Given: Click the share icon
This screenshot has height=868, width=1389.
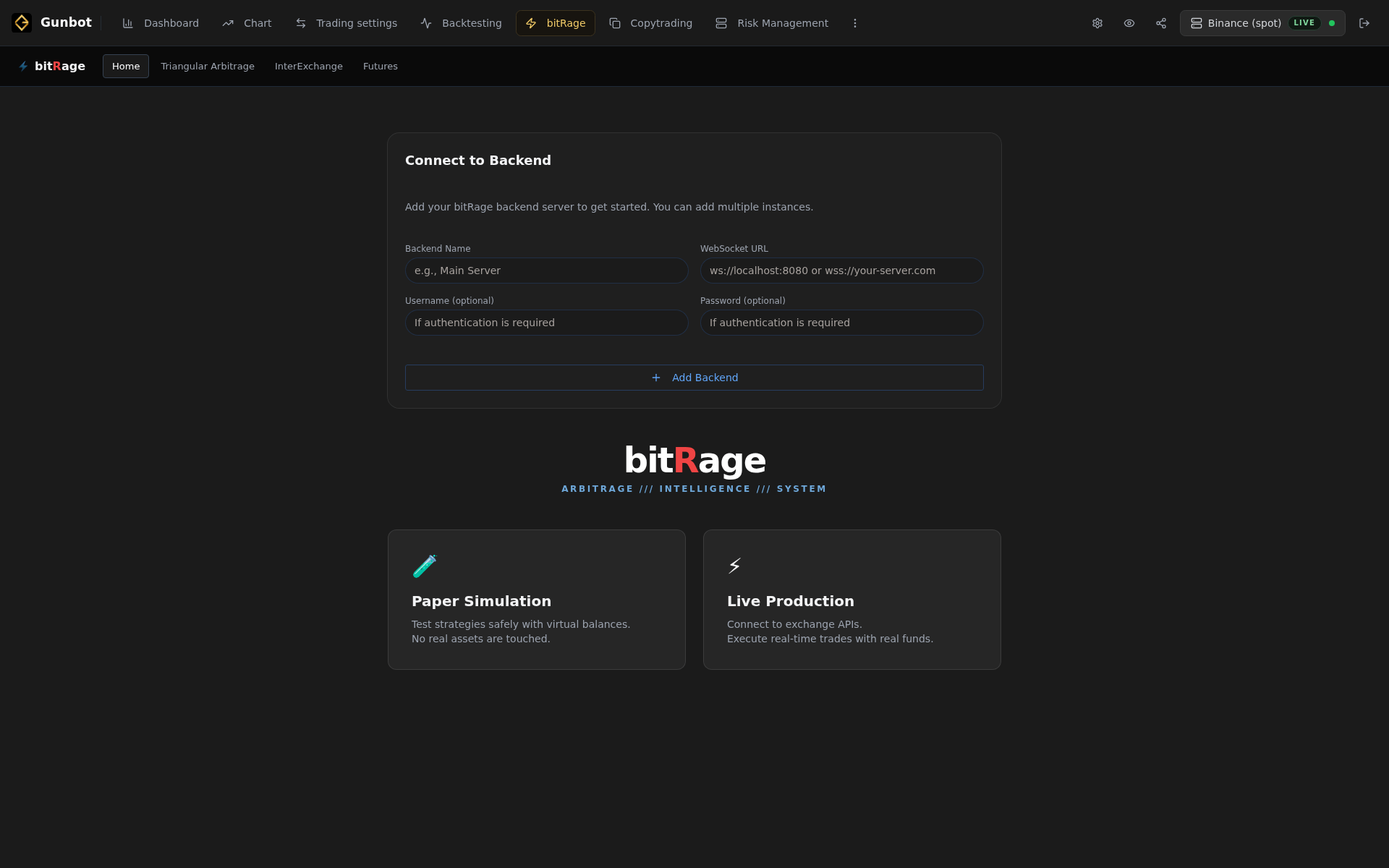Looking at the screenshot, I should [1161, 23].
